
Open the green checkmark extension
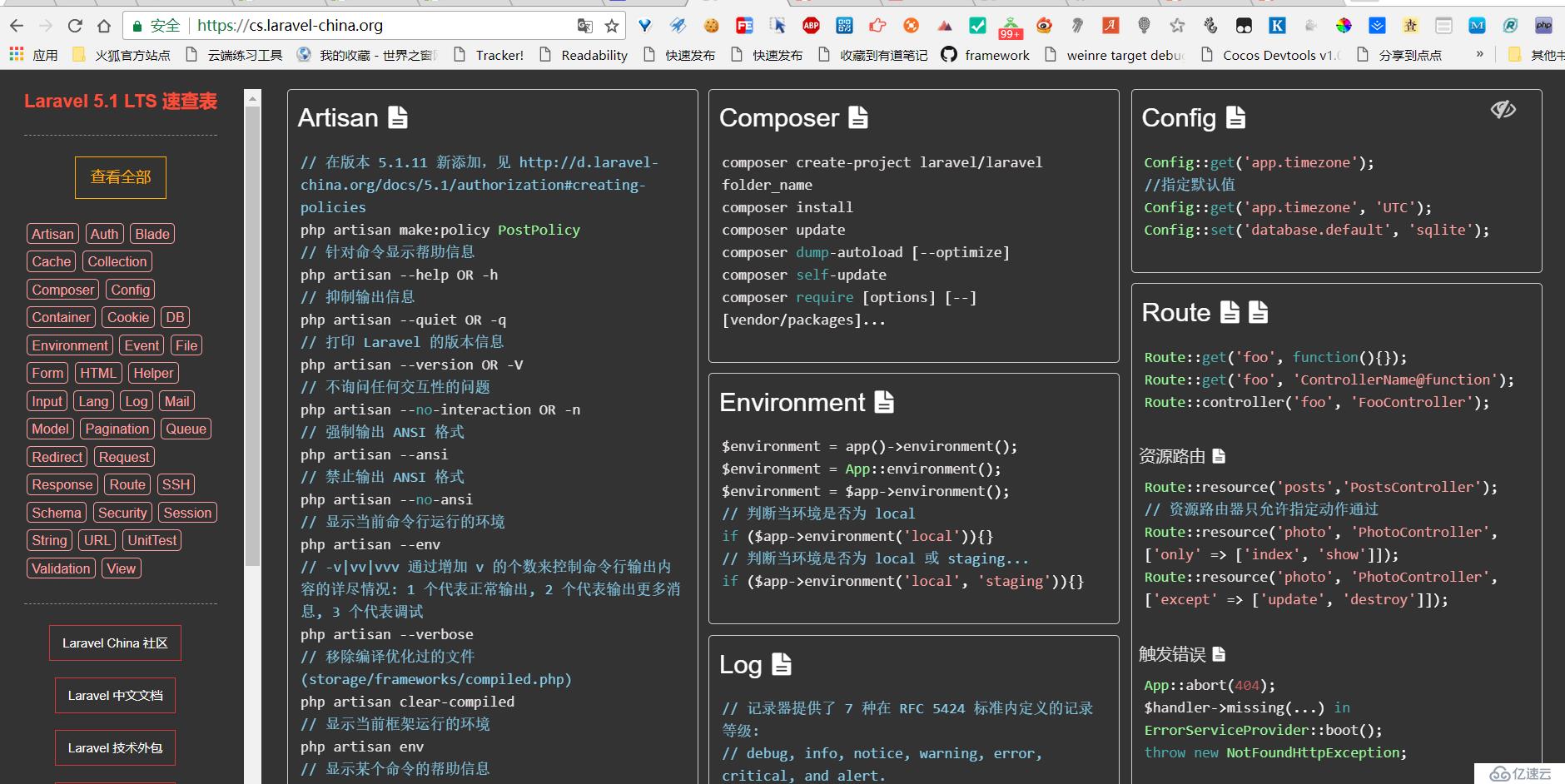977,26
